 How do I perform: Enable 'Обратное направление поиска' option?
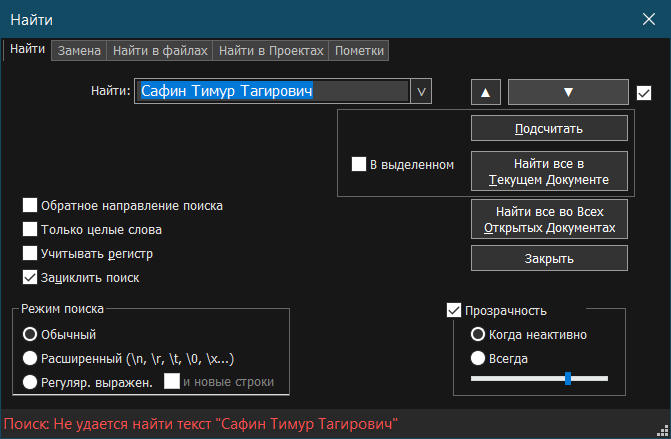30,206
